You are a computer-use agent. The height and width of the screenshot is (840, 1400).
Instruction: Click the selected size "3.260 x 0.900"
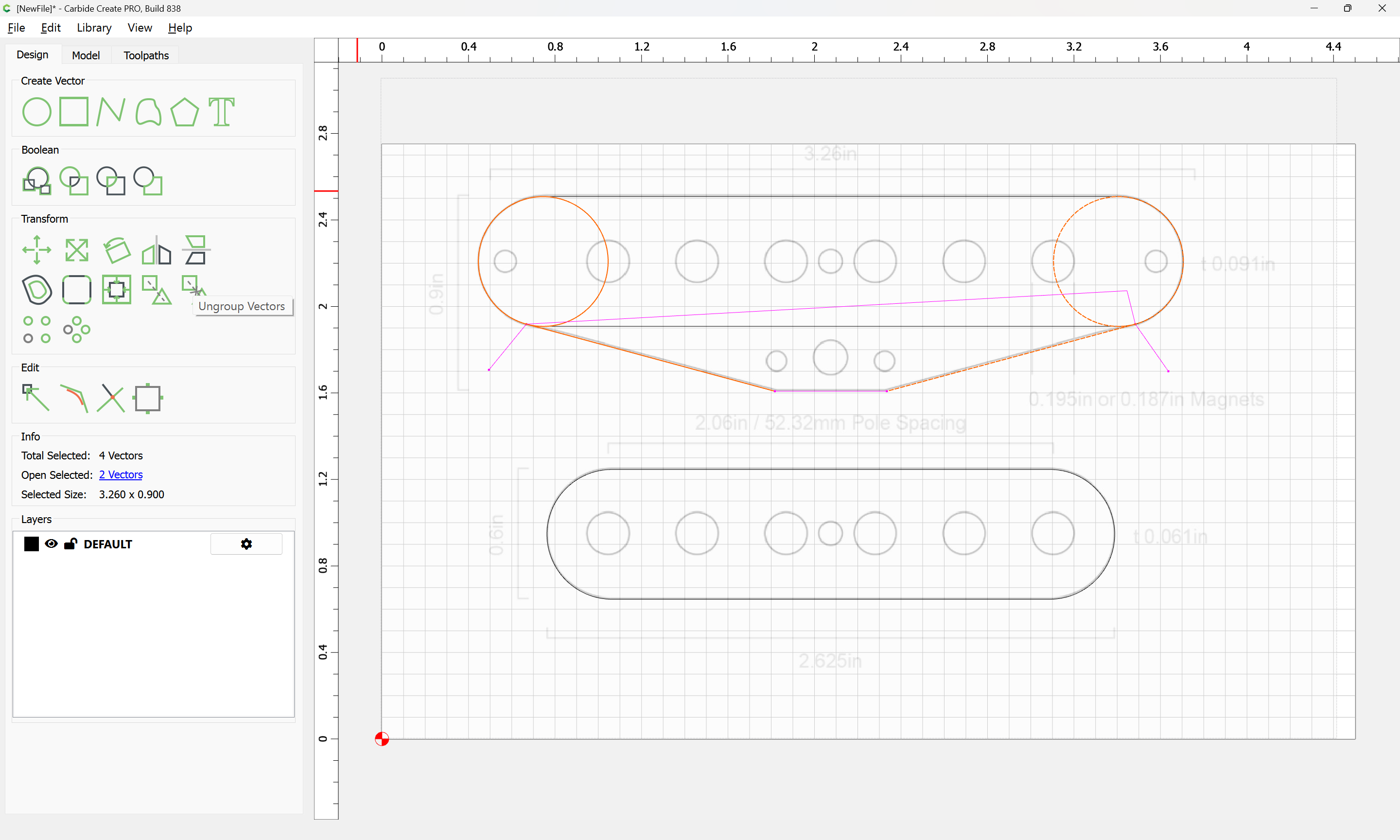[x=131, y=495]
